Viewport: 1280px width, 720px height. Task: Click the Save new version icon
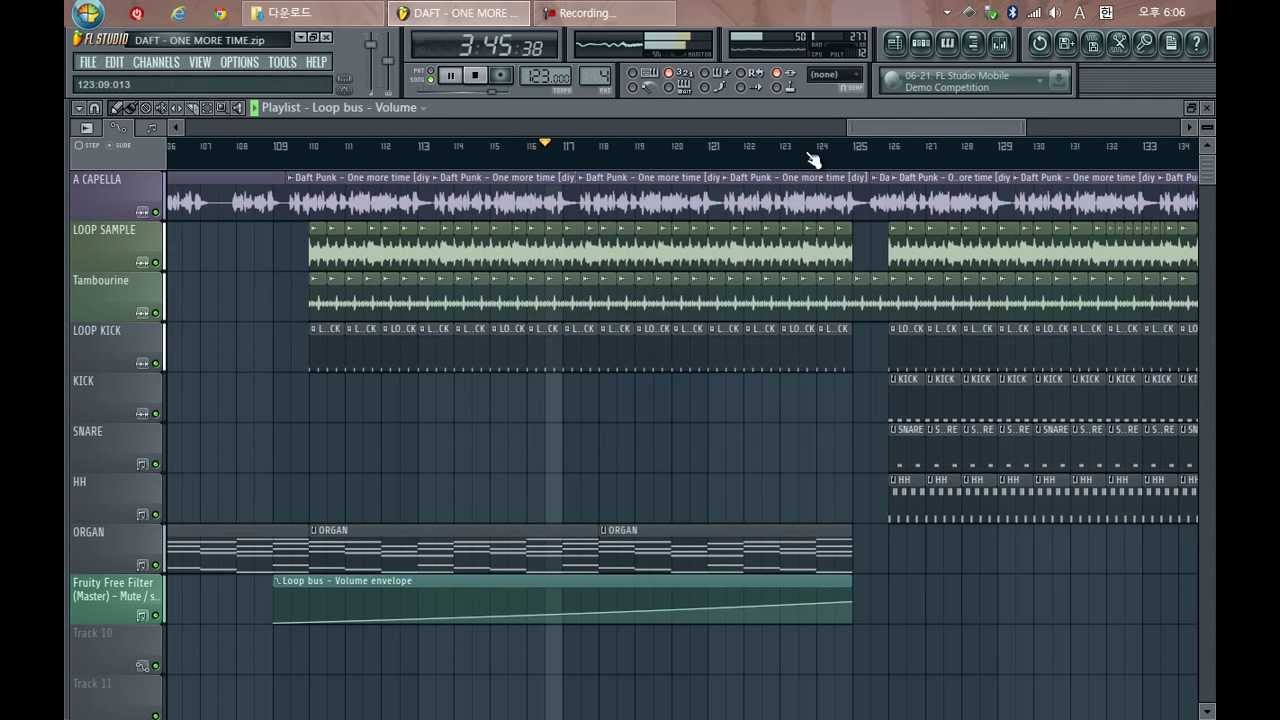pyautogui.click(x=1066, y=43)
